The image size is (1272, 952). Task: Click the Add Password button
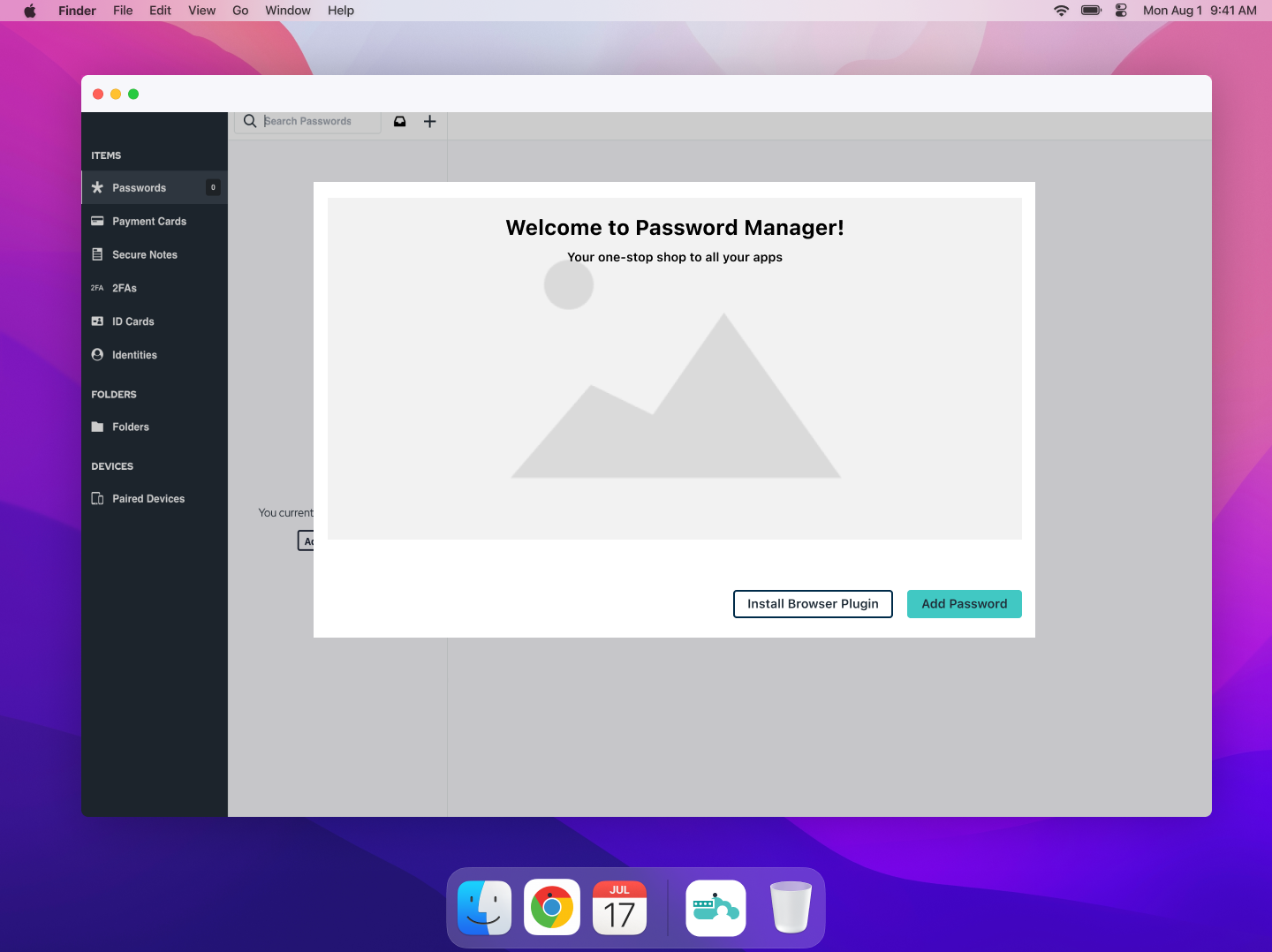pos(964,604)
